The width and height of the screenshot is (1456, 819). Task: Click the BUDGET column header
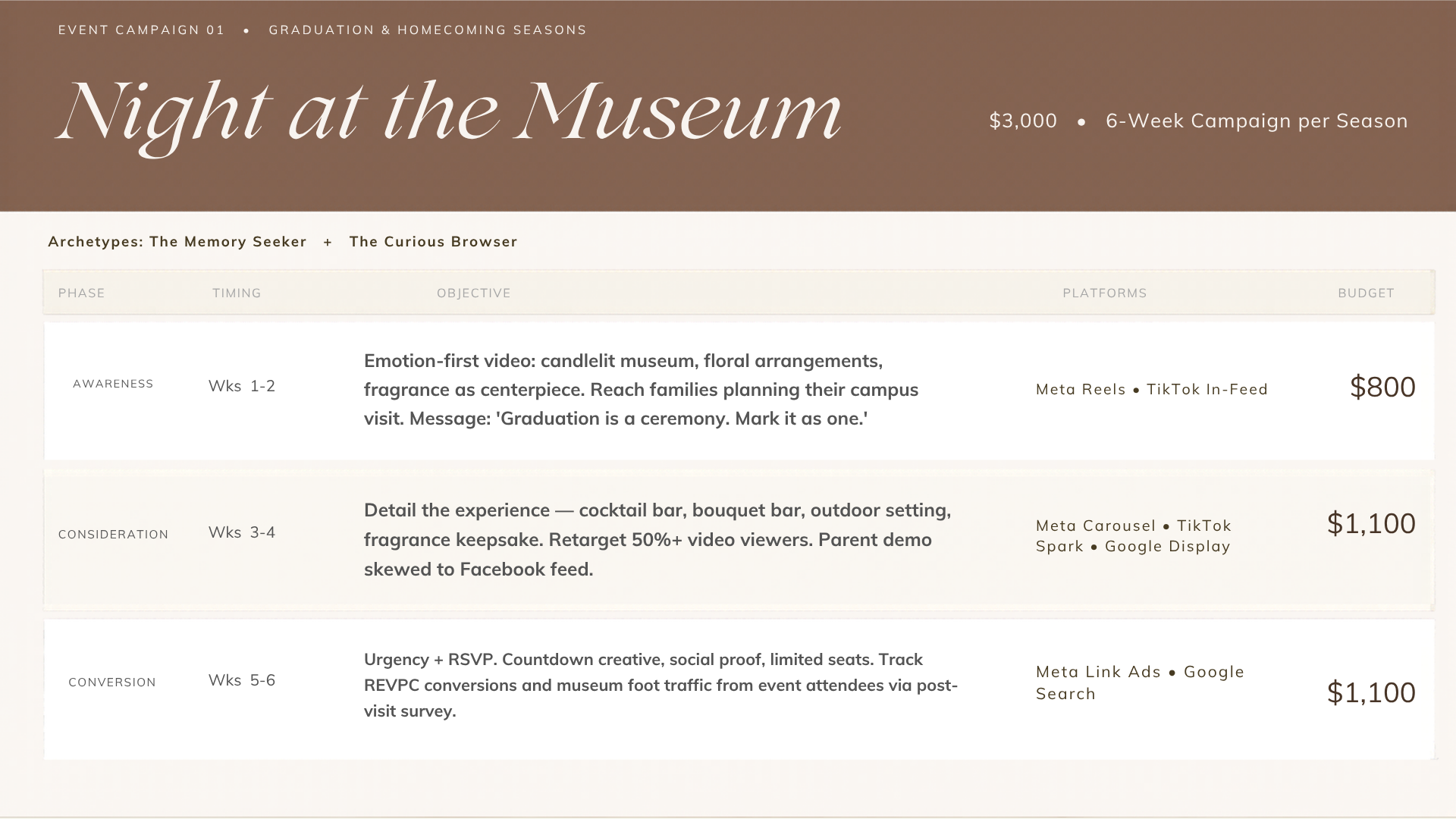[x=1366, y=293]
